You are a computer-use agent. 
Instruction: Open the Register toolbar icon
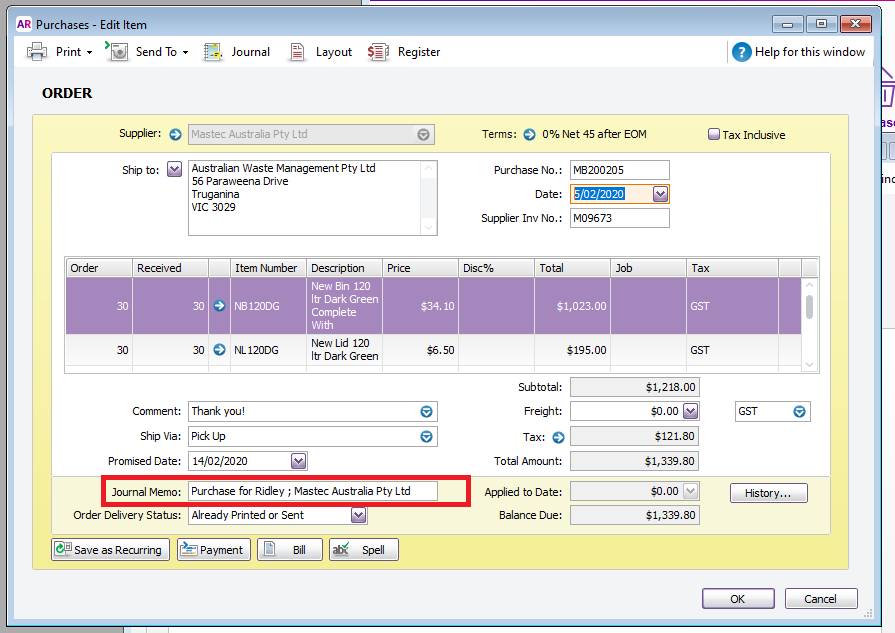click(x=378, y=52)
